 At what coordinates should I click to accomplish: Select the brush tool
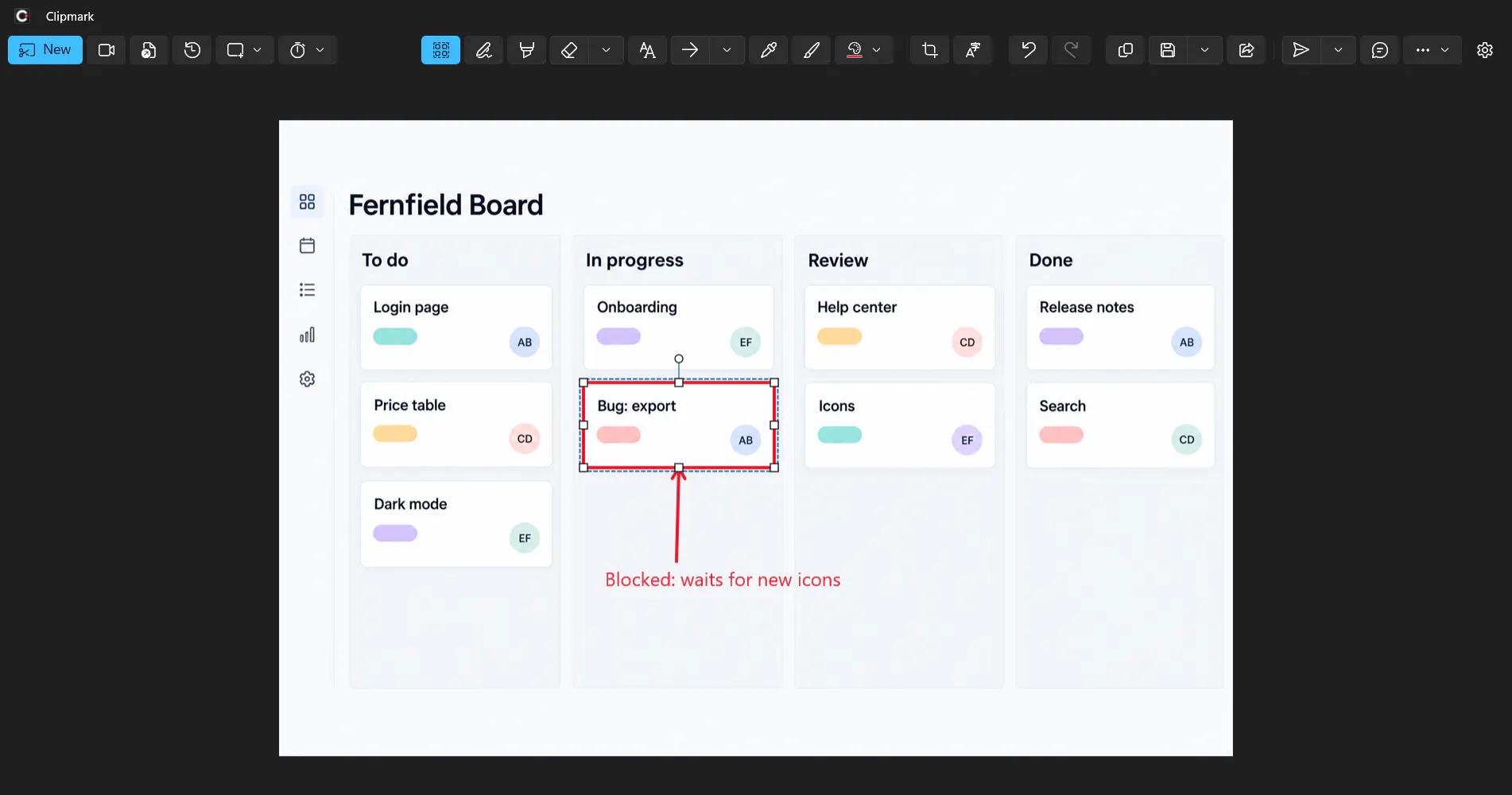point(812,50)
